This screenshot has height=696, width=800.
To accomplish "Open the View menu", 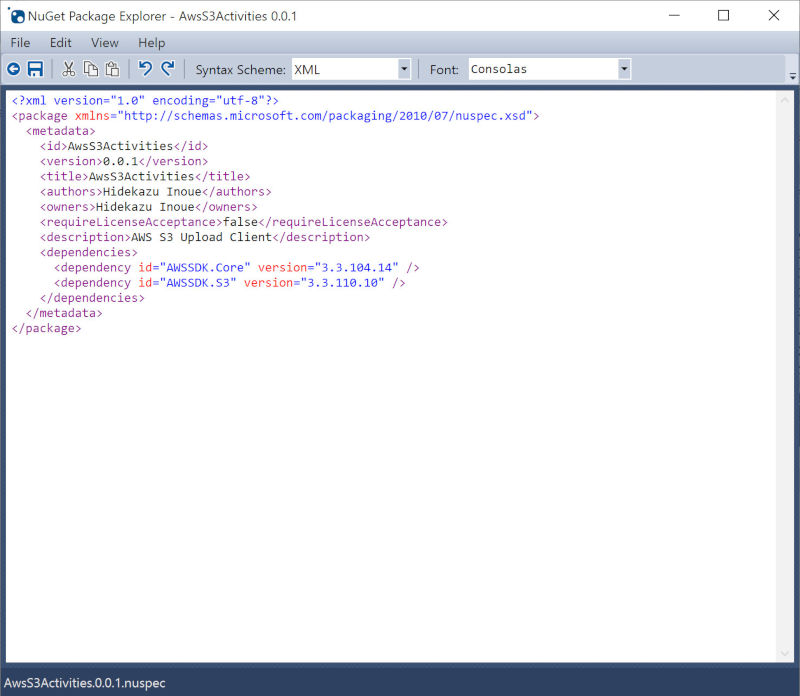I will pyautogui.click(x=104, y=43).
